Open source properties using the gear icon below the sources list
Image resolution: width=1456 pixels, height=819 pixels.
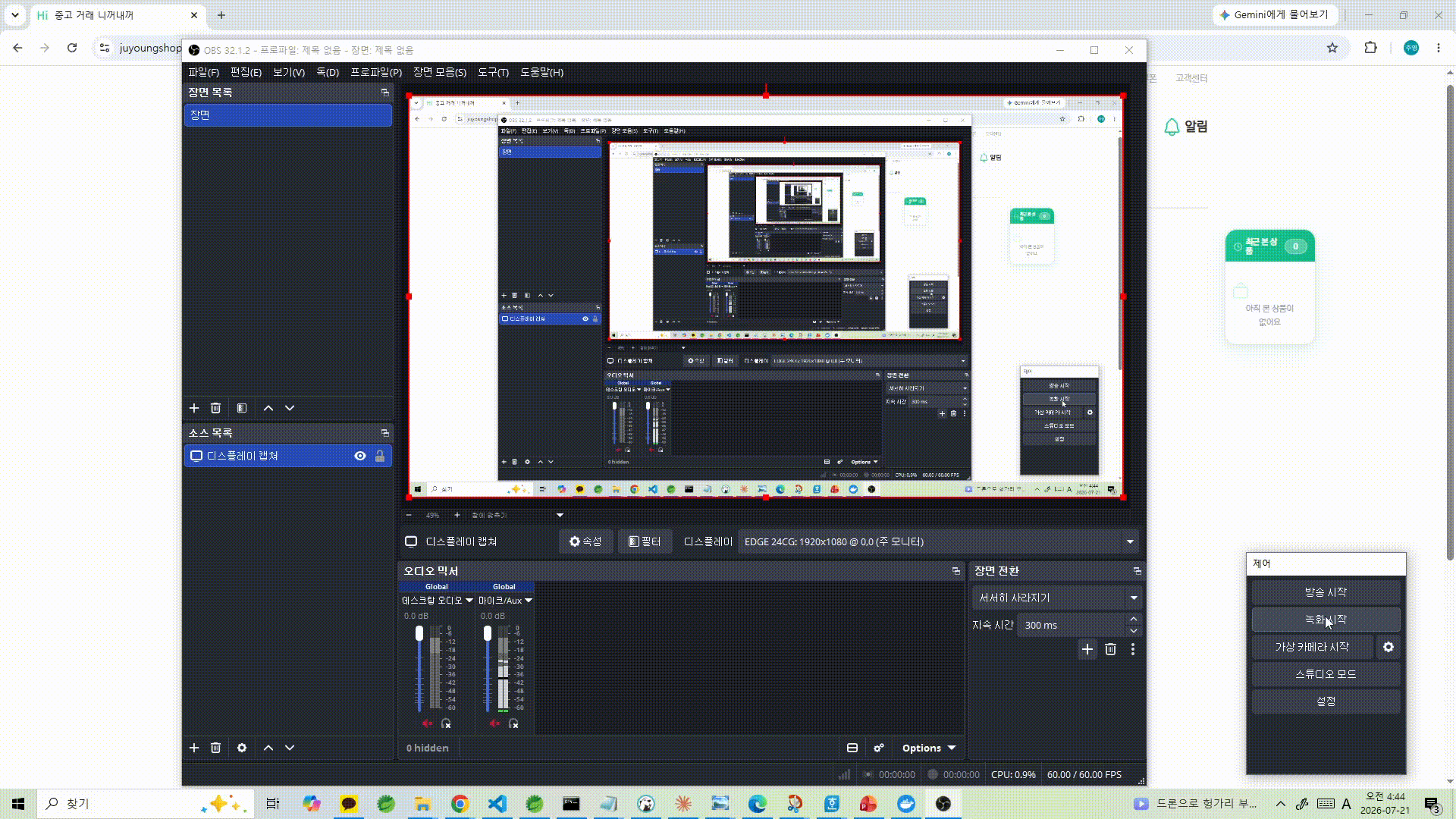tap(242, 748)
